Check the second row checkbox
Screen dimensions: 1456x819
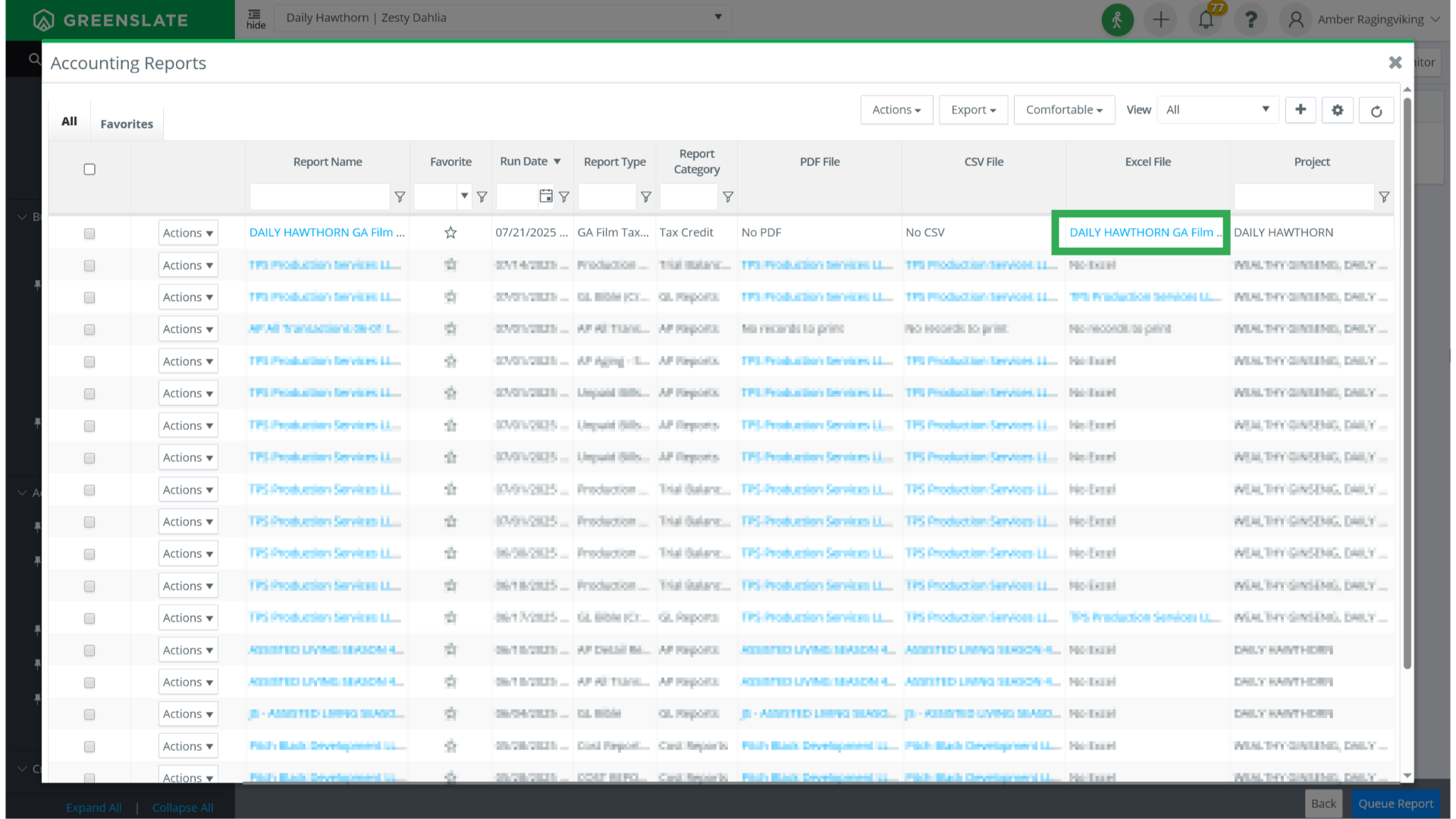tap(89, 265)
